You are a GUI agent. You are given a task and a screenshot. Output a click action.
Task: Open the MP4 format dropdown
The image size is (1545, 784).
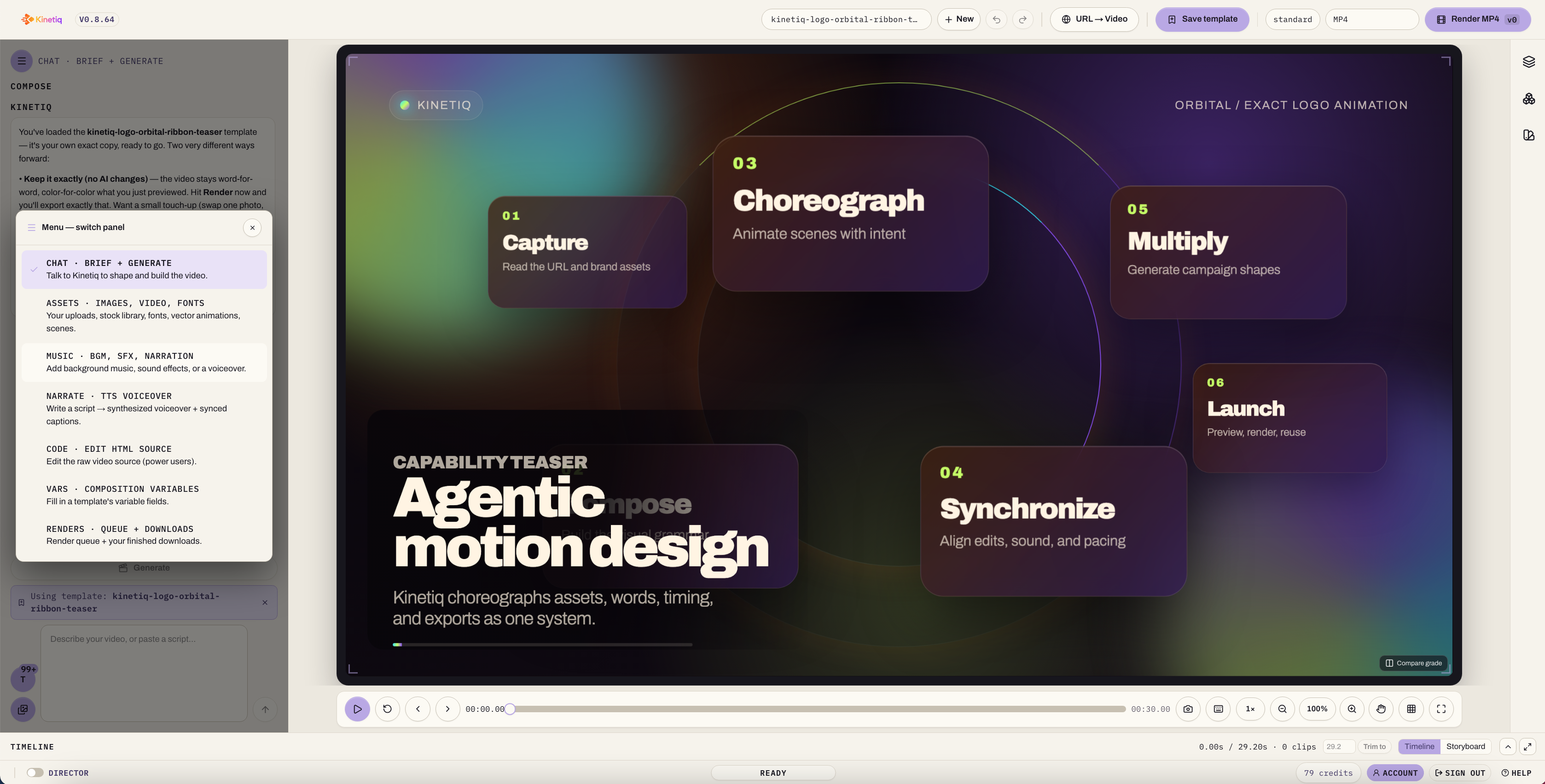[1371, 20]
